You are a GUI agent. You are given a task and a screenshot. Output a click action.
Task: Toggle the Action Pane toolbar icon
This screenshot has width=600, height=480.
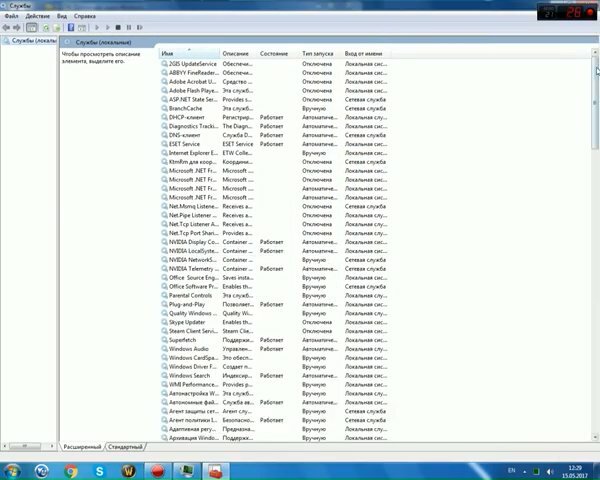click(82, 28)
